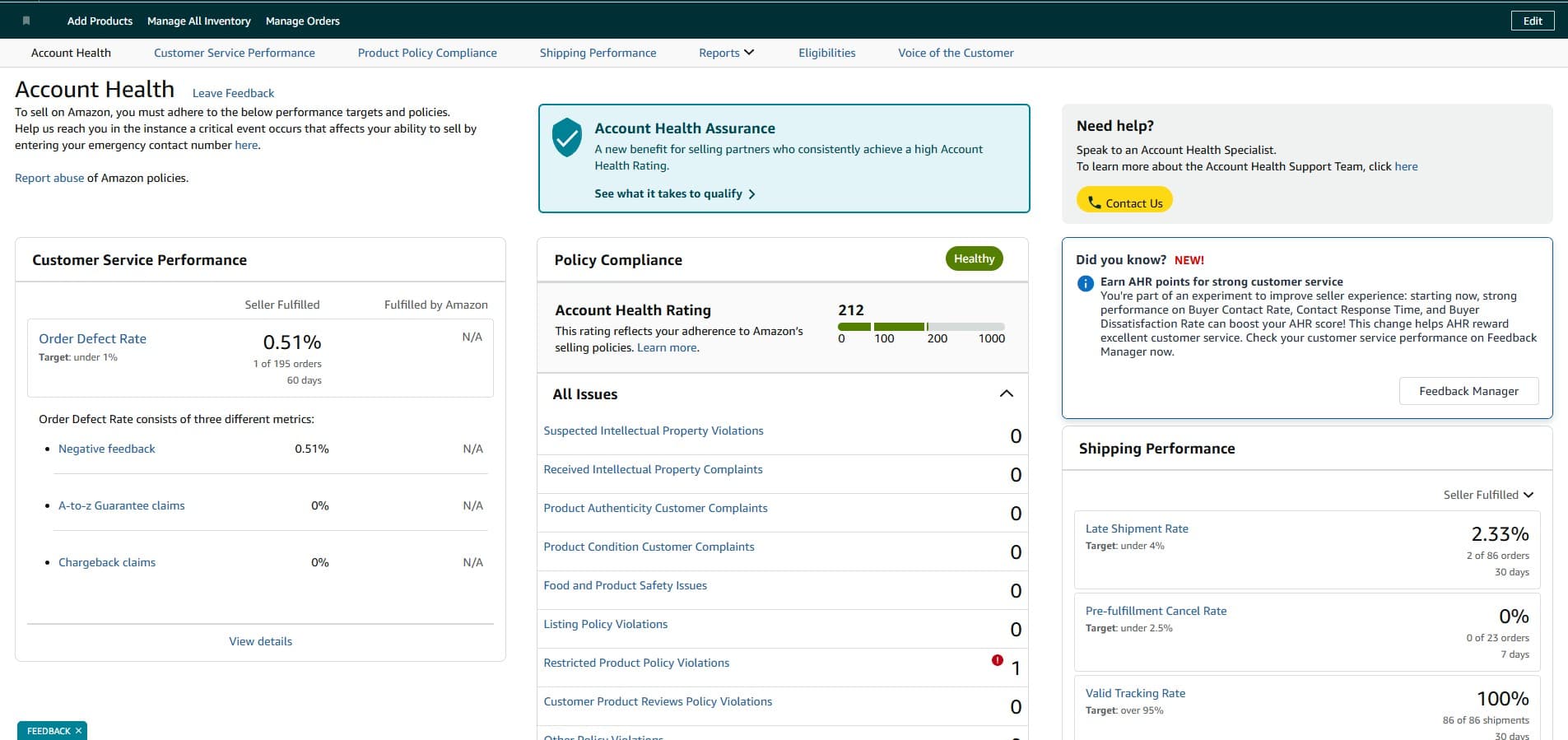1568x740 pixels.
Task: Click the Account Health Assurance shield icon
Action: pos(567,137)
